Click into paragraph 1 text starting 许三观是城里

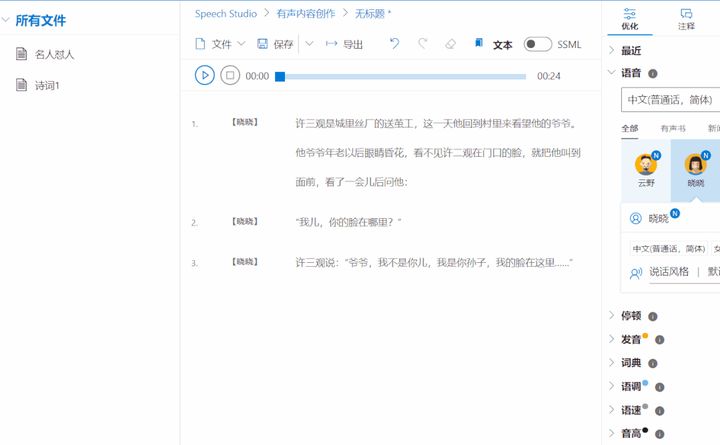coord(438,152)
